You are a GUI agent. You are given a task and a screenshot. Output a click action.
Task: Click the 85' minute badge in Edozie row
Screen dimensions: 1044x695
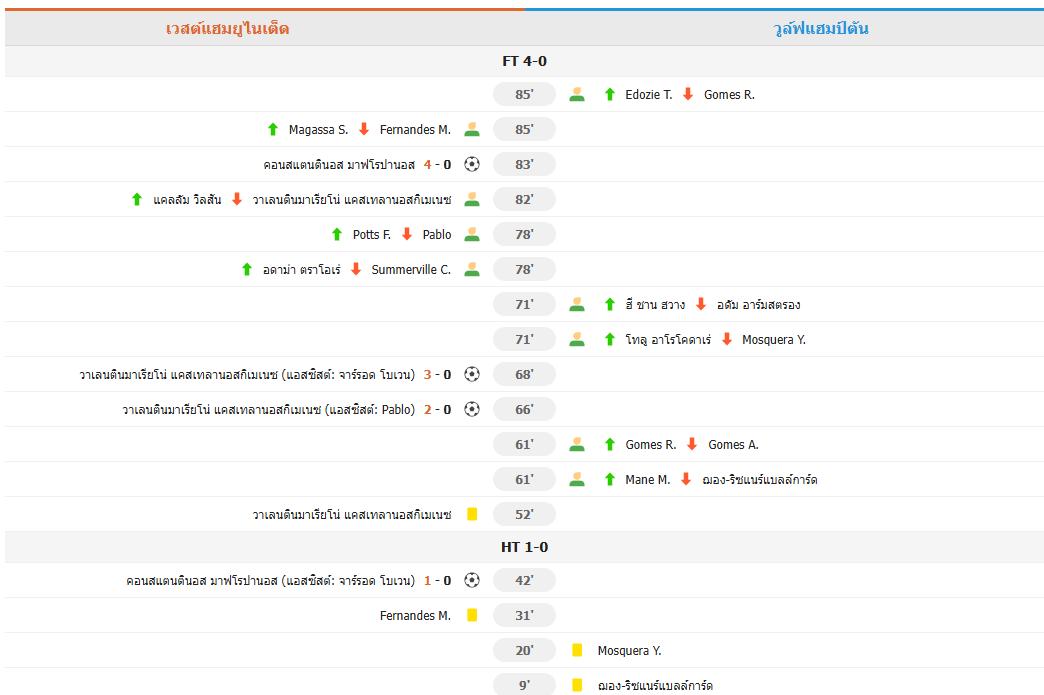coord(524,94)
